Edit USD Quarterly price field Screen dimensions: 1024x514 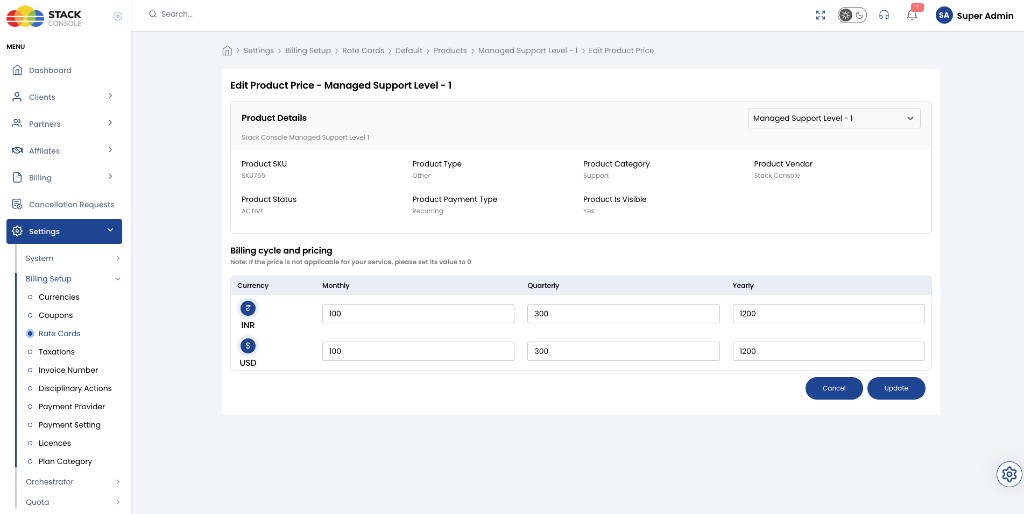point(624,351)
